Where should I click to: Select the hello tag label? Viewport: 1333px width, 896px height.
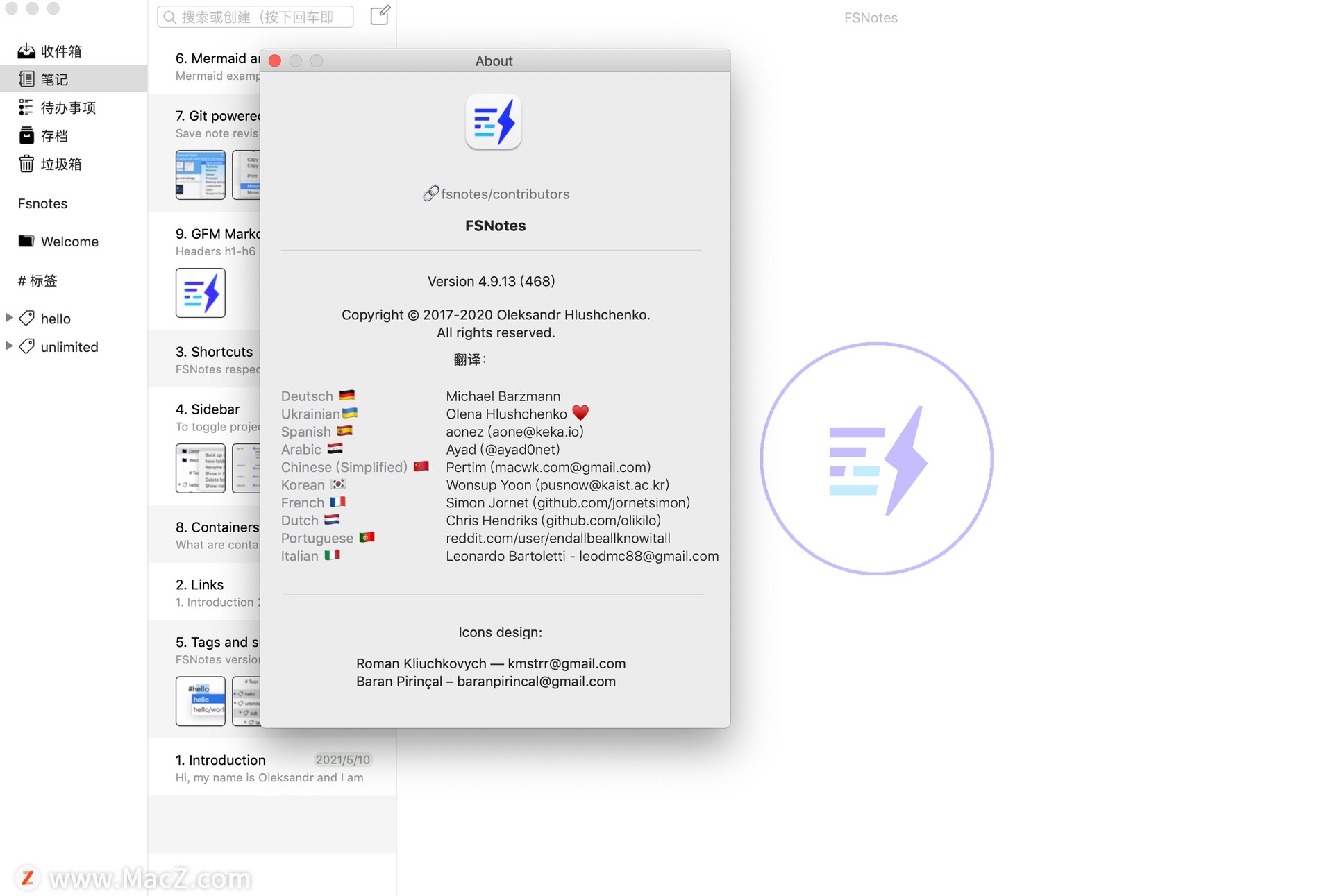click(56, 319)
